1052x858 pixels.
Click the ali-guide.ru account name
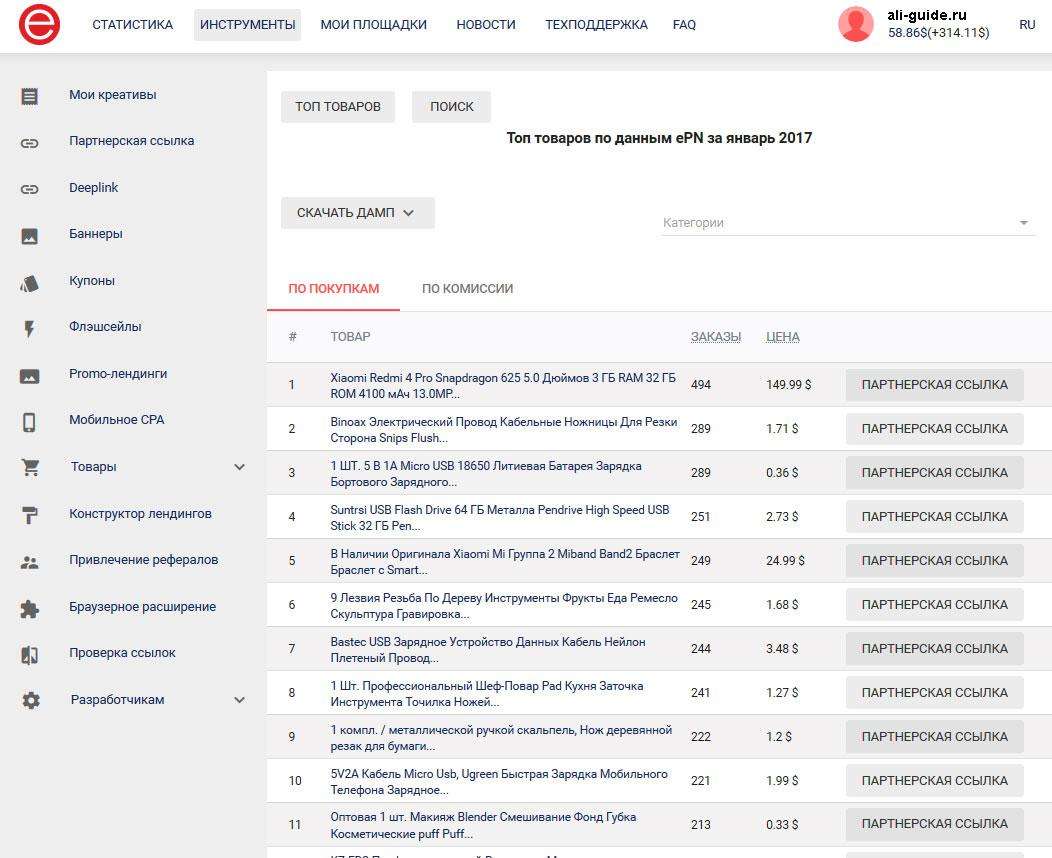[x=927, y=15]
